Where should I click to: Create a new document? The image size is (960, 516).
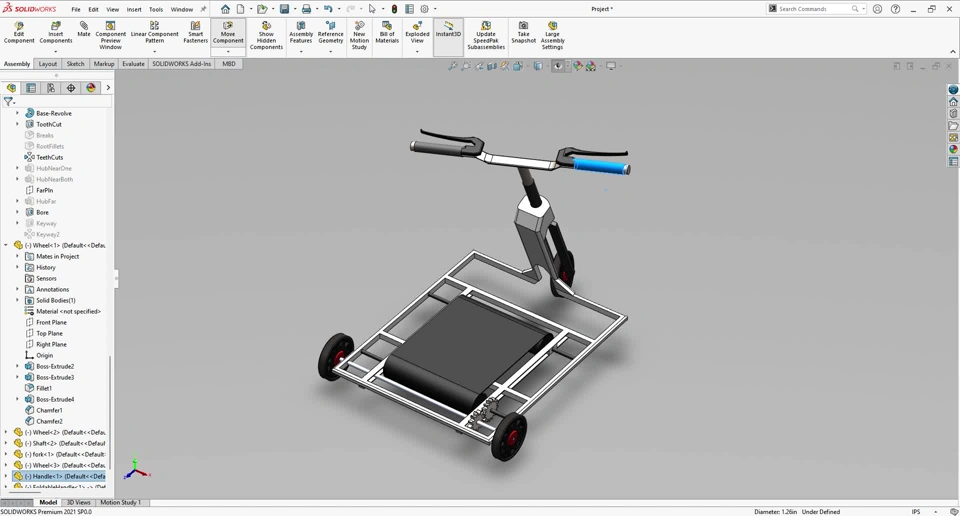pyautogui.click(x=241, y=9)
